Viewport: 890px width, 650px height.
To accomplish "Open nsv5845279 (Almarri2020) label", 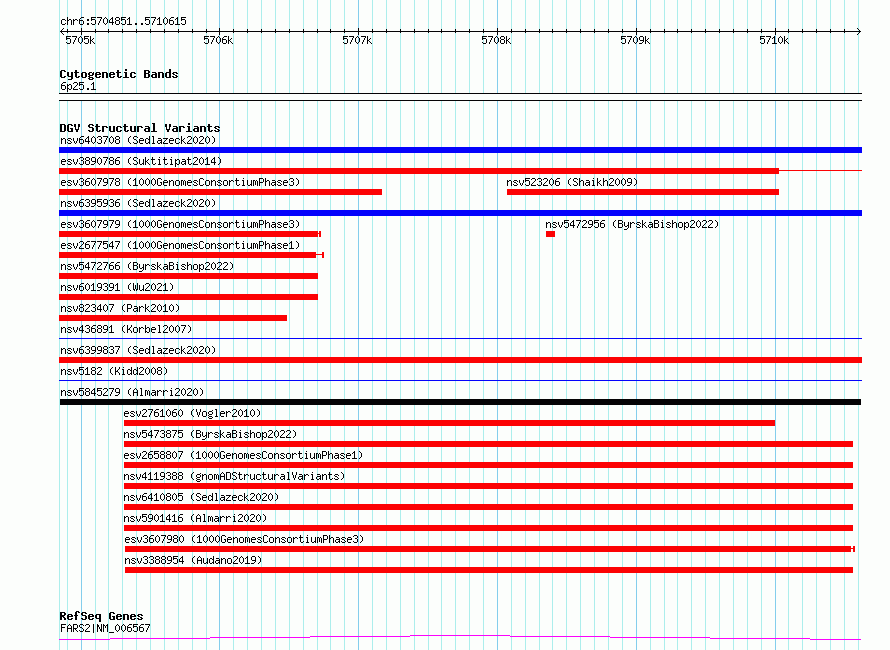I will coord(132,392).
